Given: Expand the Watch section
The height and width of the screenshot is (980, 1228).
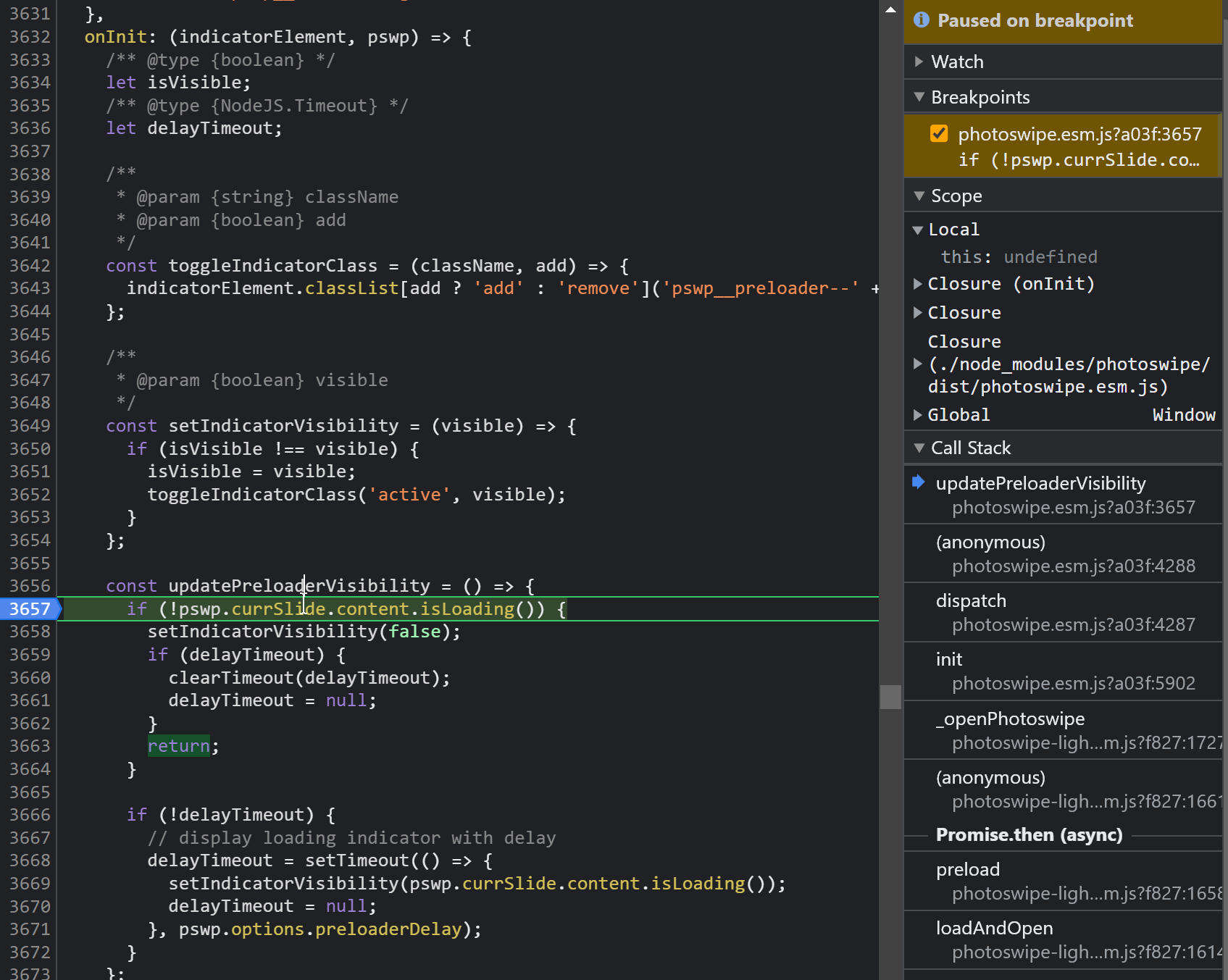Looking at the screenshot, I should click(x=919, y=62).
